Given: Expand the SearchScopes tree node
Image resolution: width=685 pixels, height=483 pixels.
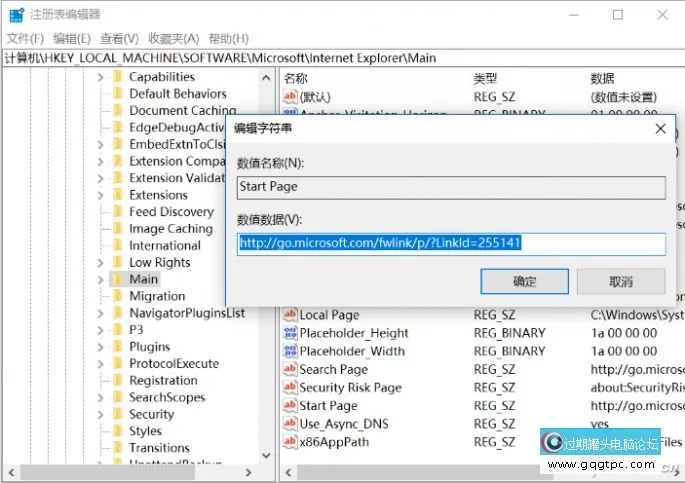Looking at the screenshot, I should [100, 398].
